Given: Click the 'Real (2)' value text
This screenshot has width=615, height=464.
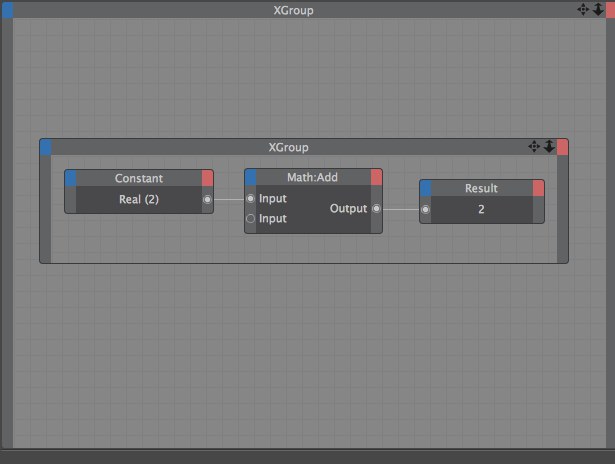Looking at the screenshot, I should [139, 200].
